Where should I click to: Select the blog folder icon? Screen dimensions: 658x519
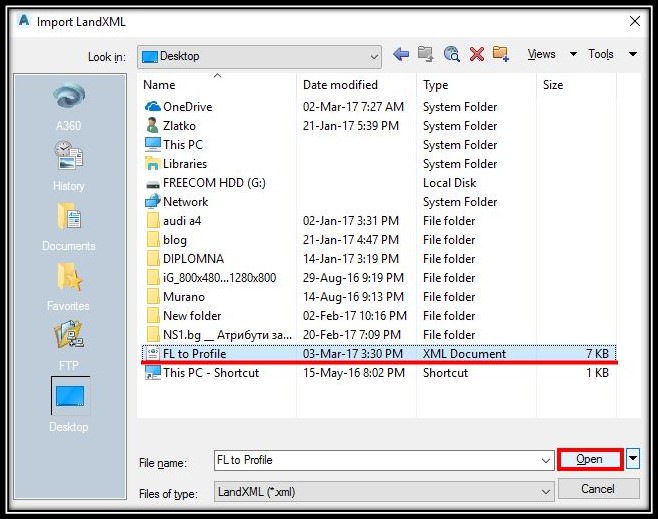point(153,240)
